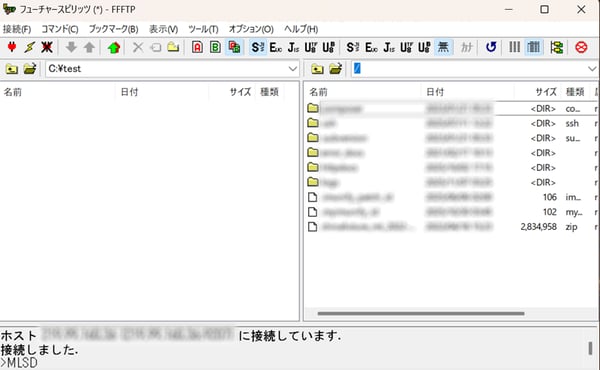The height and width of the screenshot is (370, 600).
Task: Open the 表示(V) menu
Action: pos(163,29)
